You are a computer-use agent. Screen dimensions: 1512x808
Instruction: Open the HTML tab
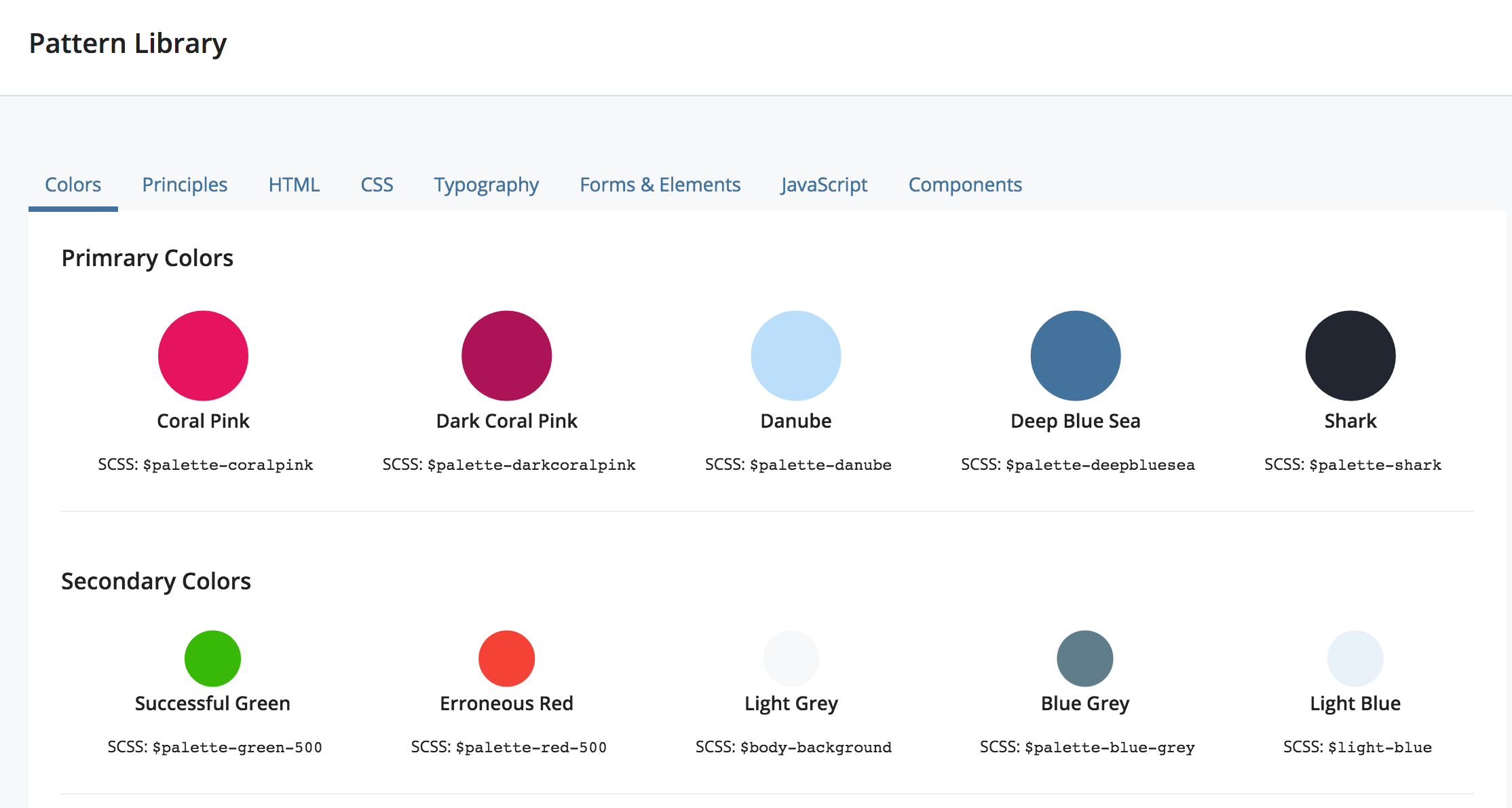click(x=294, y=185)
